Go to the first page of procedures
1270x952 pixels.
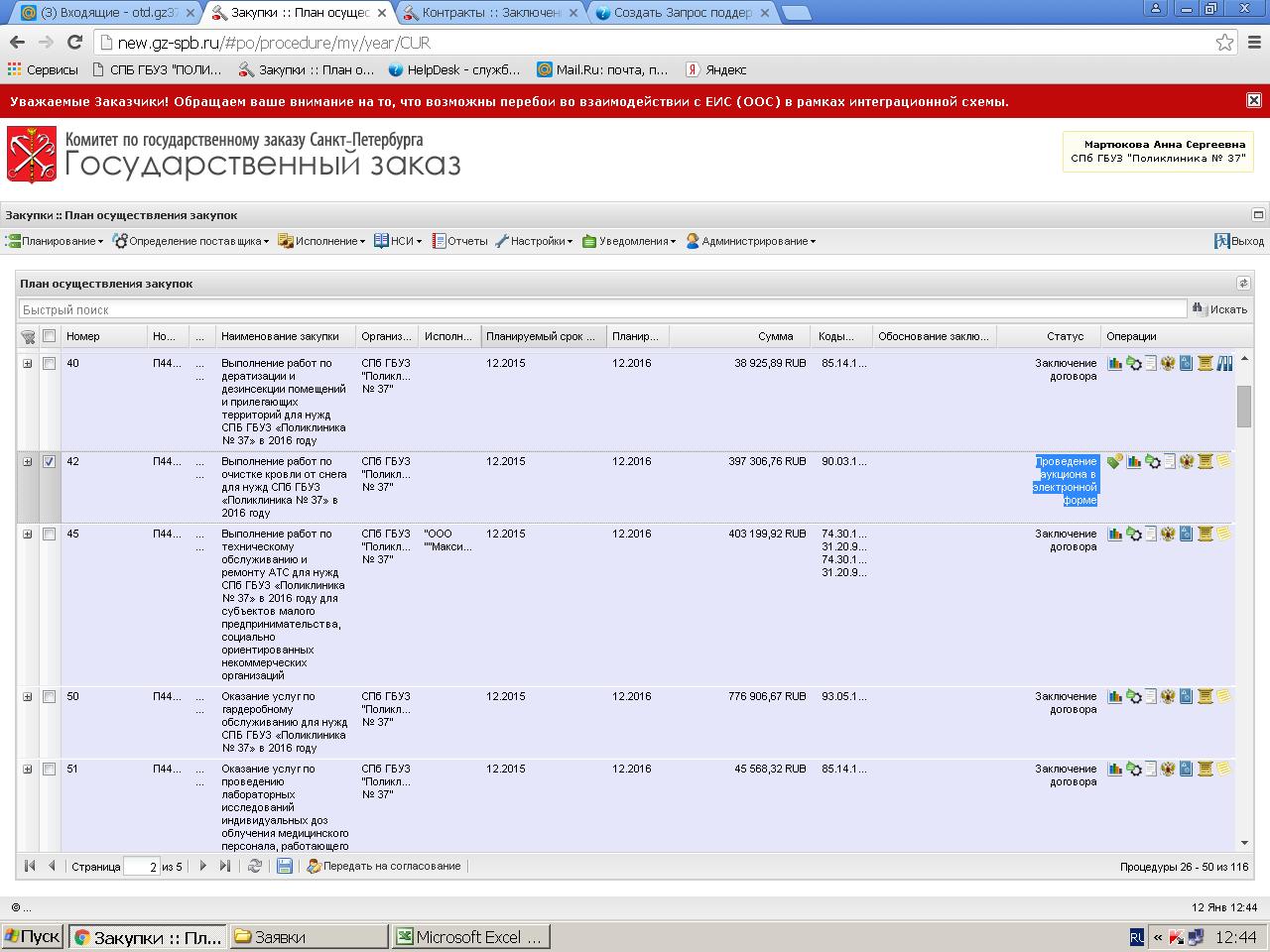(30, 866)
